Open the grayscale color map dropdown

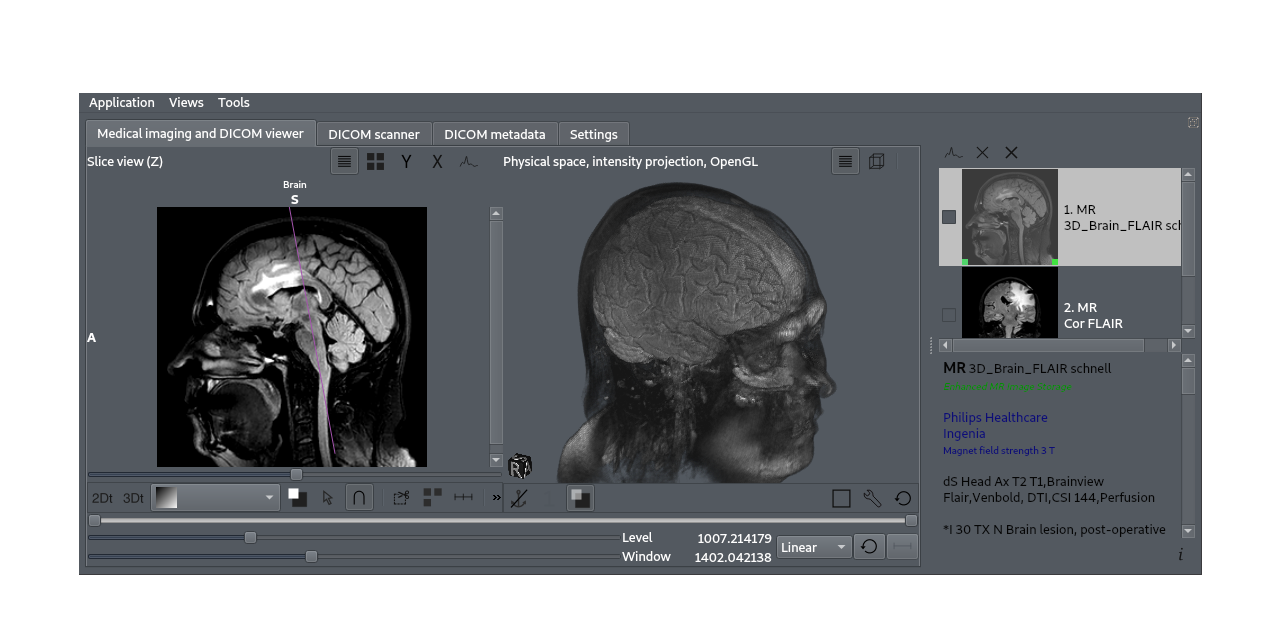[215, 498]
